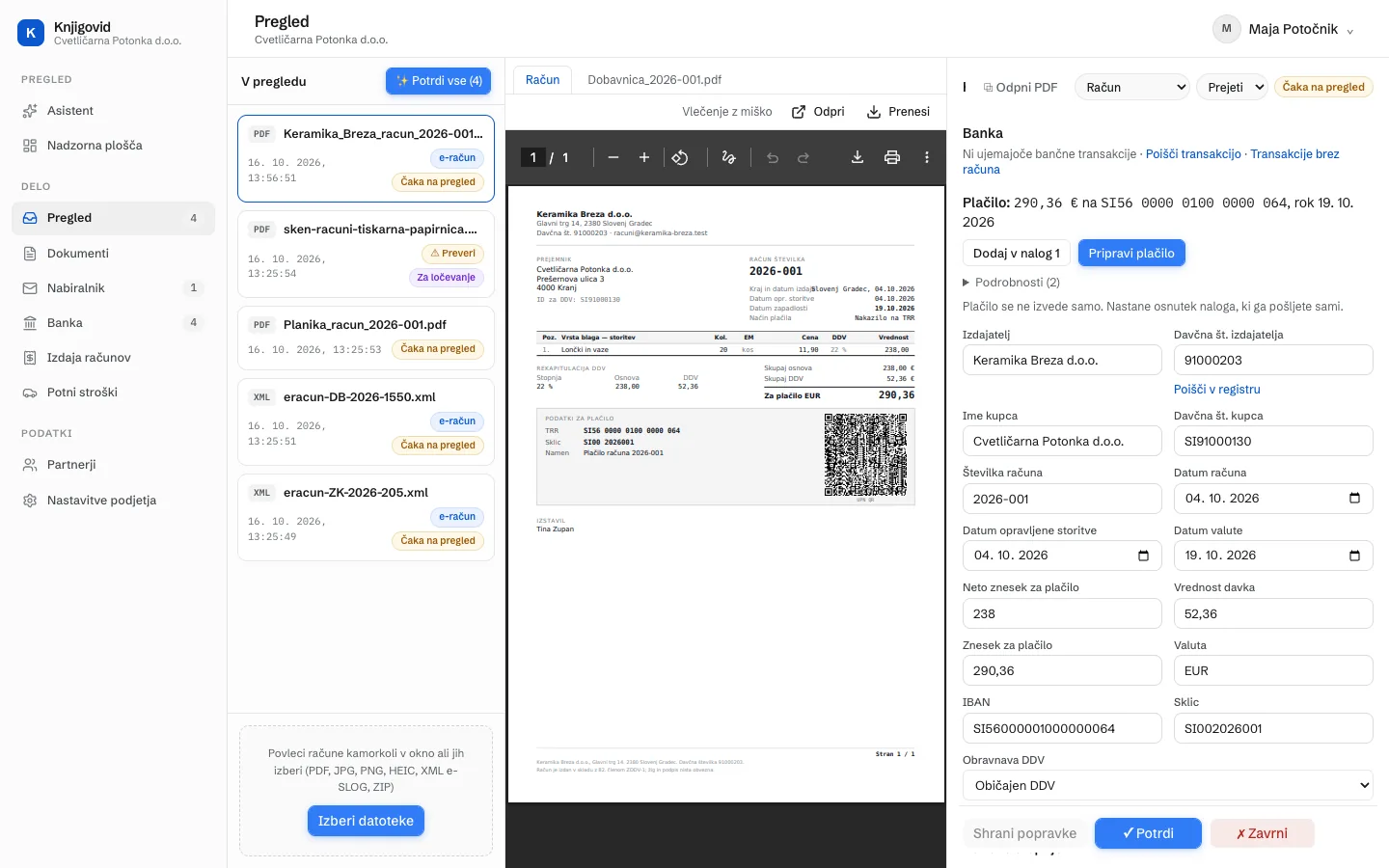Open the document type Račun dropdown
1389x868 pixels.
tap(1132, 87)
